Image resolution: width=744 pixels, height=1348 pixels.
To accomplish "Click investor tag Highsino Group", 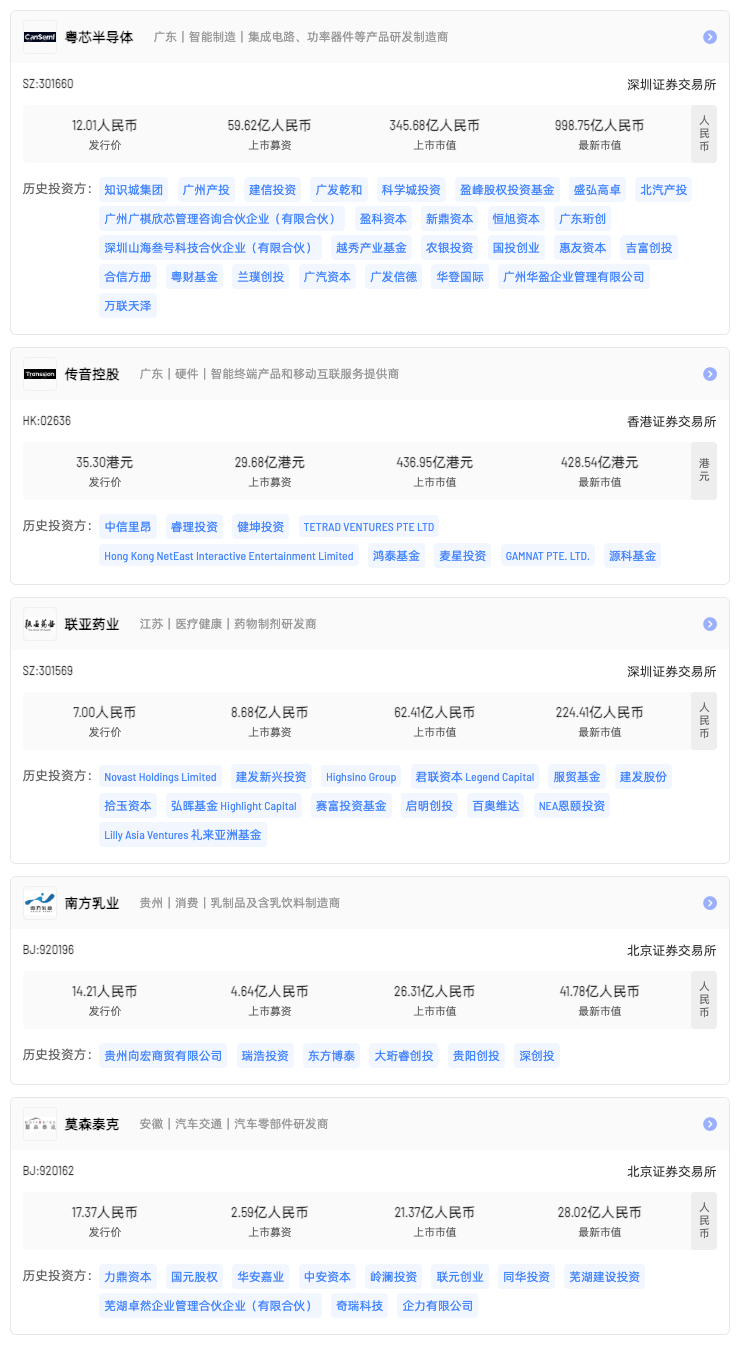I will (361, 777).
